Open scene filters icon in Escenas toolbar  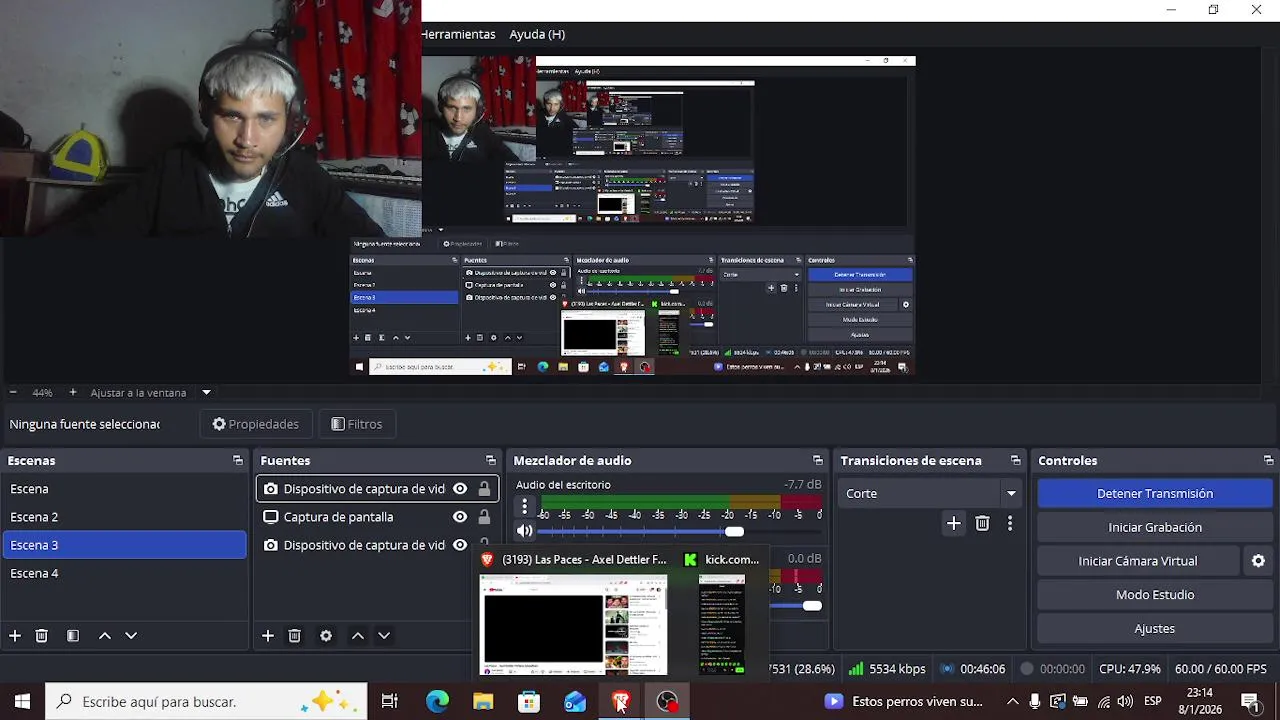click(73, 636)
